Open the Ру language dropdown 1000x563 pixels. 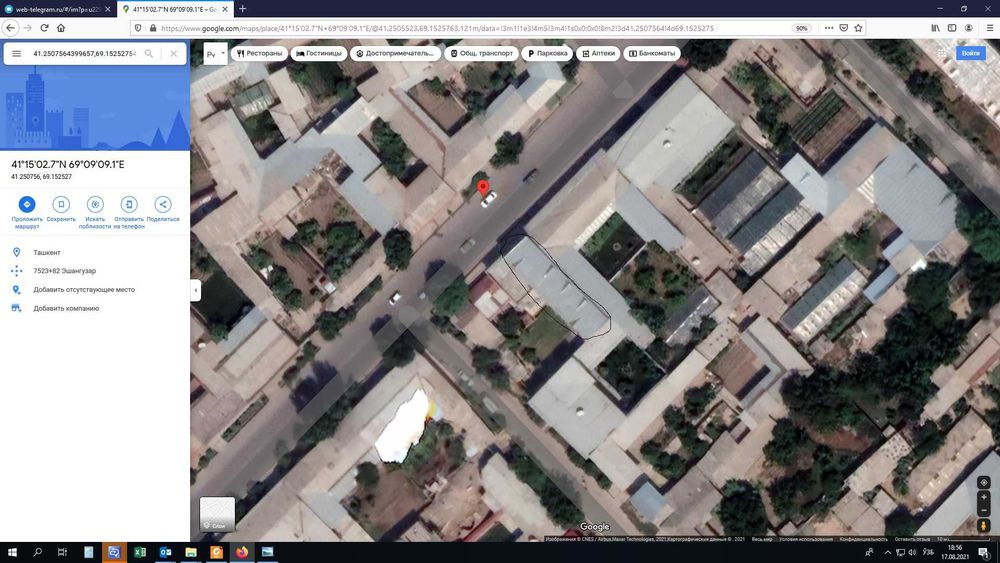click(x=216, y=54)
